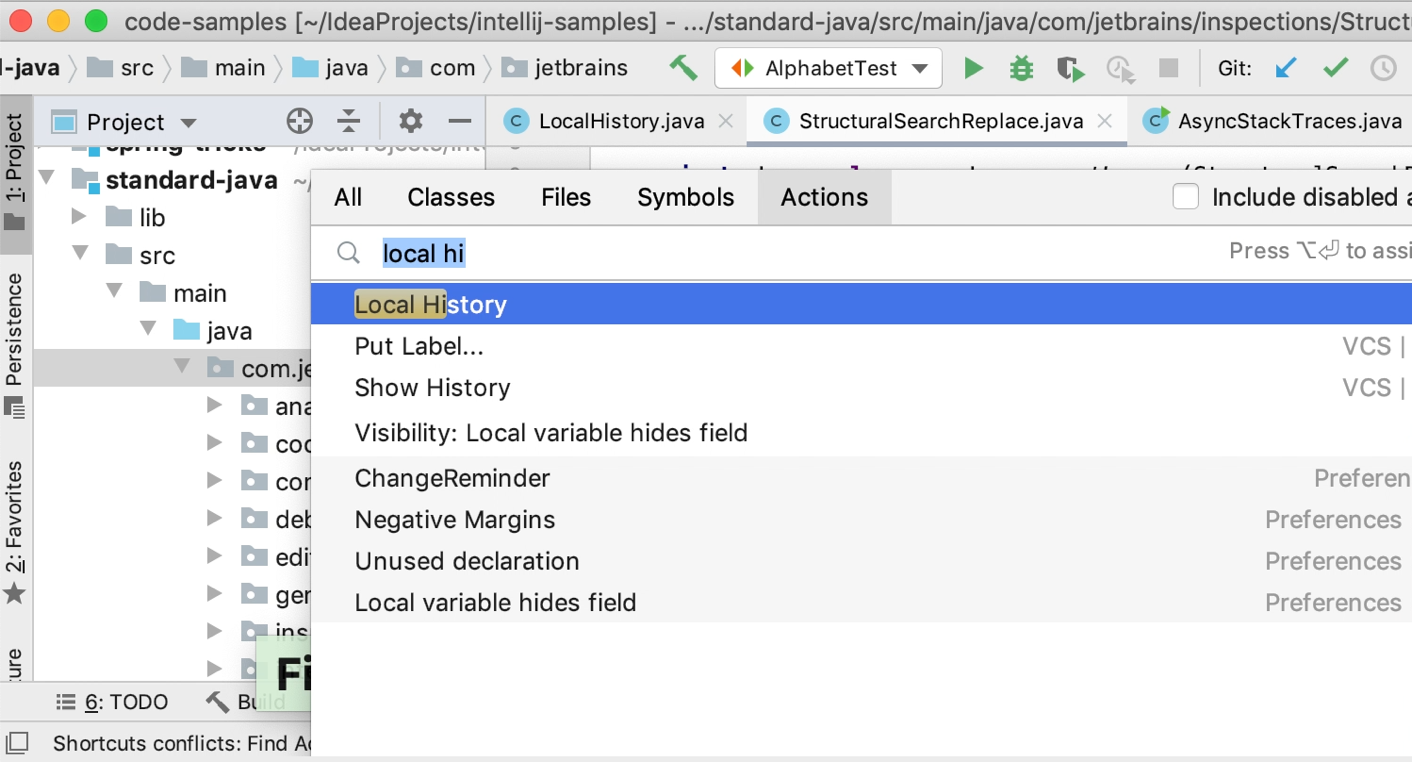Select Local History action result
Image resolution: width=1412 pixels, height=762 pixels.
coord(430,305)
